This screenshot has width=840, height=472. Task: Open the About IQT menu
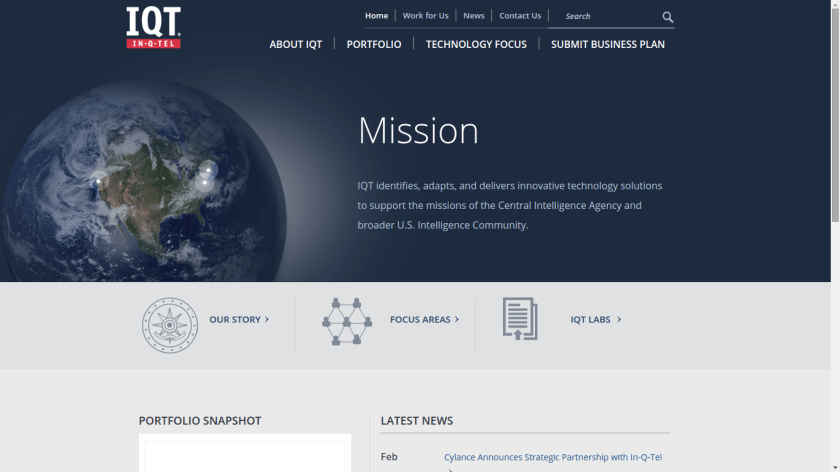(295, 45)
